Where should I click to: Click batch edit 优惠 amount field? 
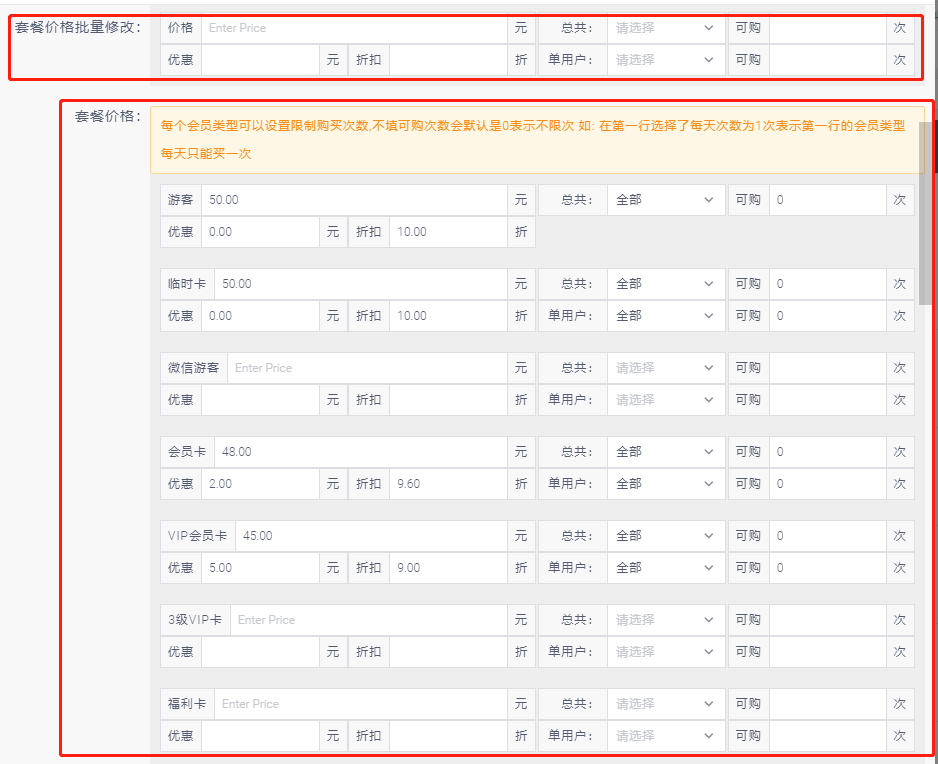click(260, 60)
